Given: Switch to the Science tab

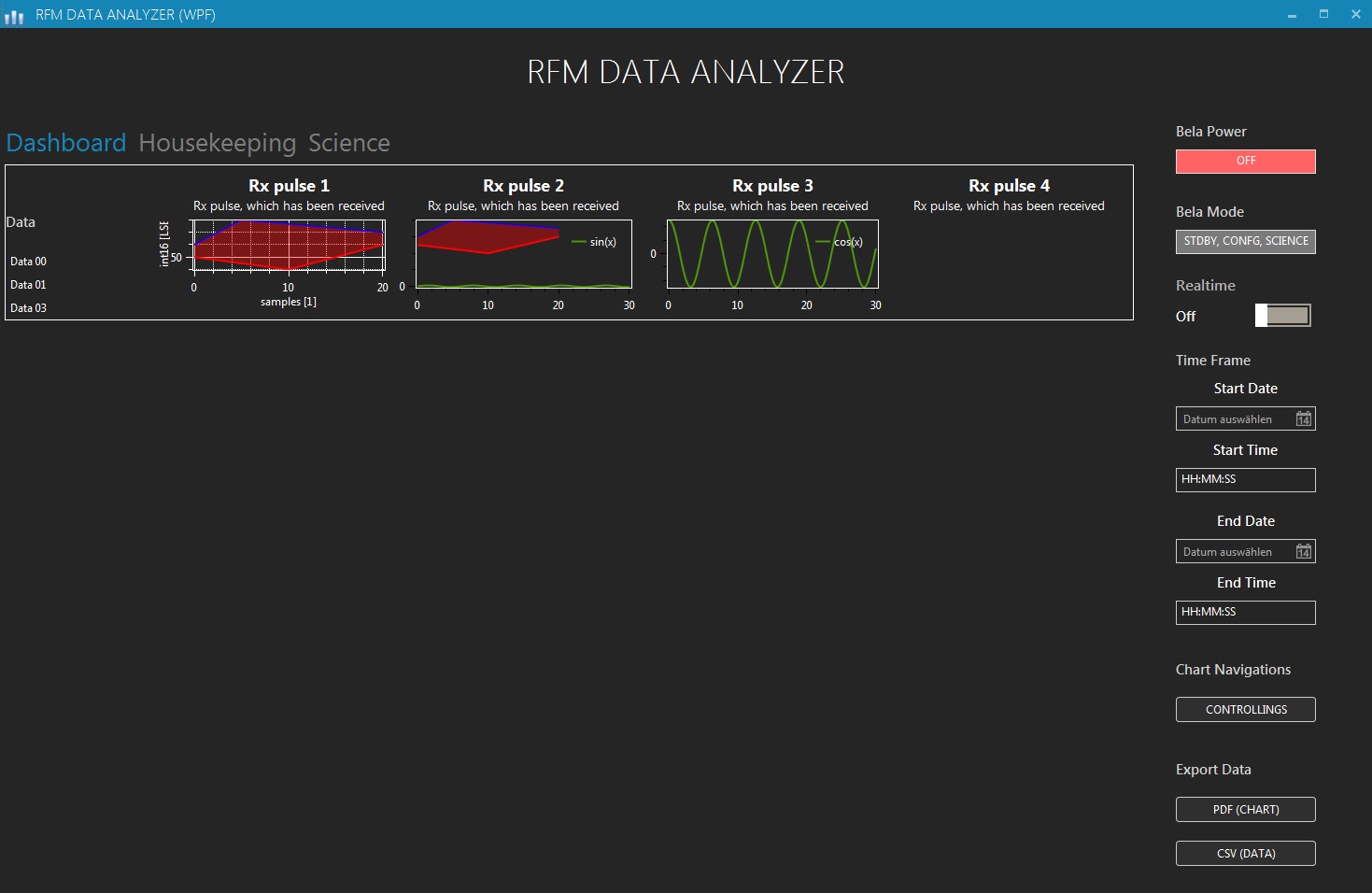Looking at the screenshot, I should pyautogui.click(x=349, y=142).
